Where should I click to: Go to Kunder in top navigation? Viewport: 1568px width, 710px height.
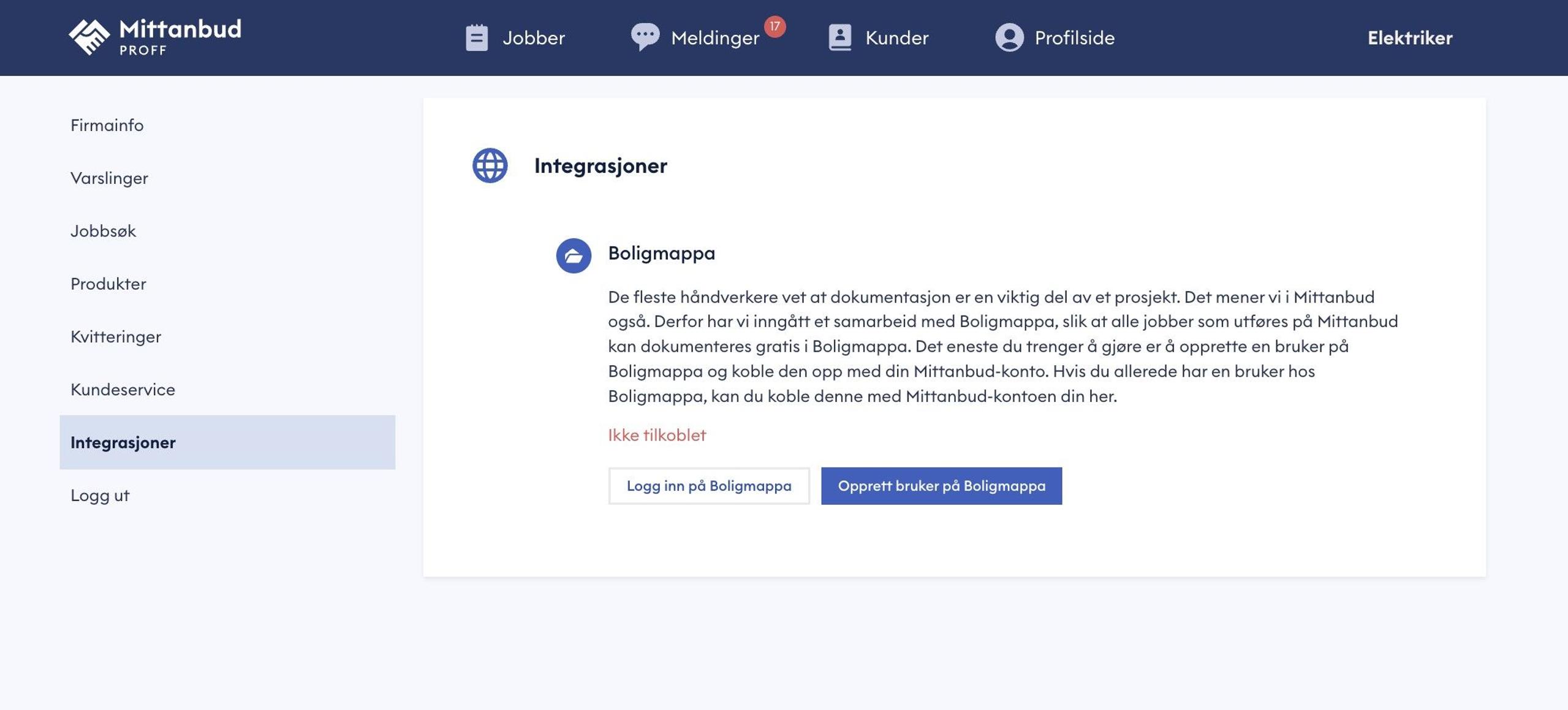point(896,38)
